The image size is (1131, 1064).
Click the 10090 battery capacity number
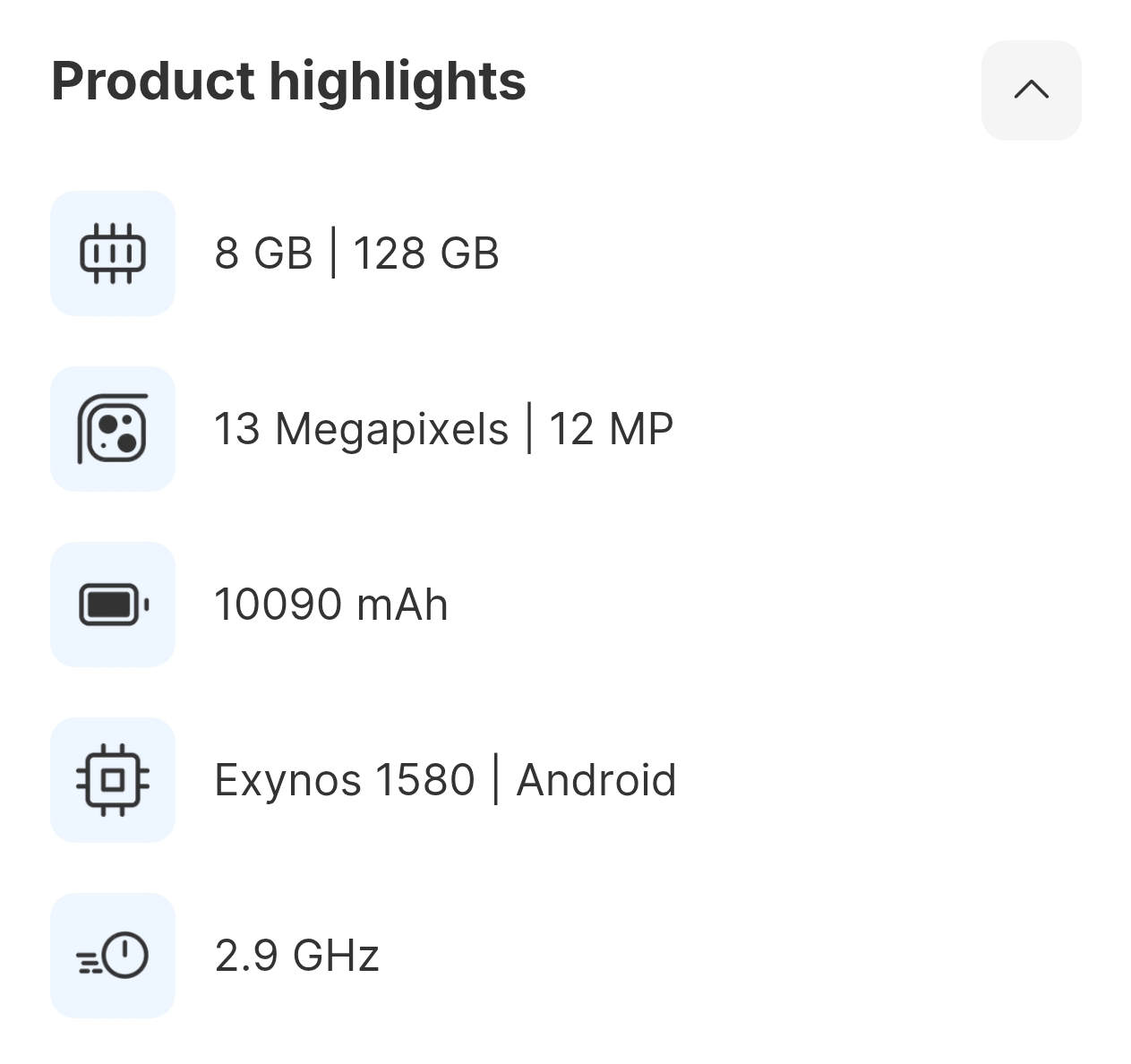278,605
